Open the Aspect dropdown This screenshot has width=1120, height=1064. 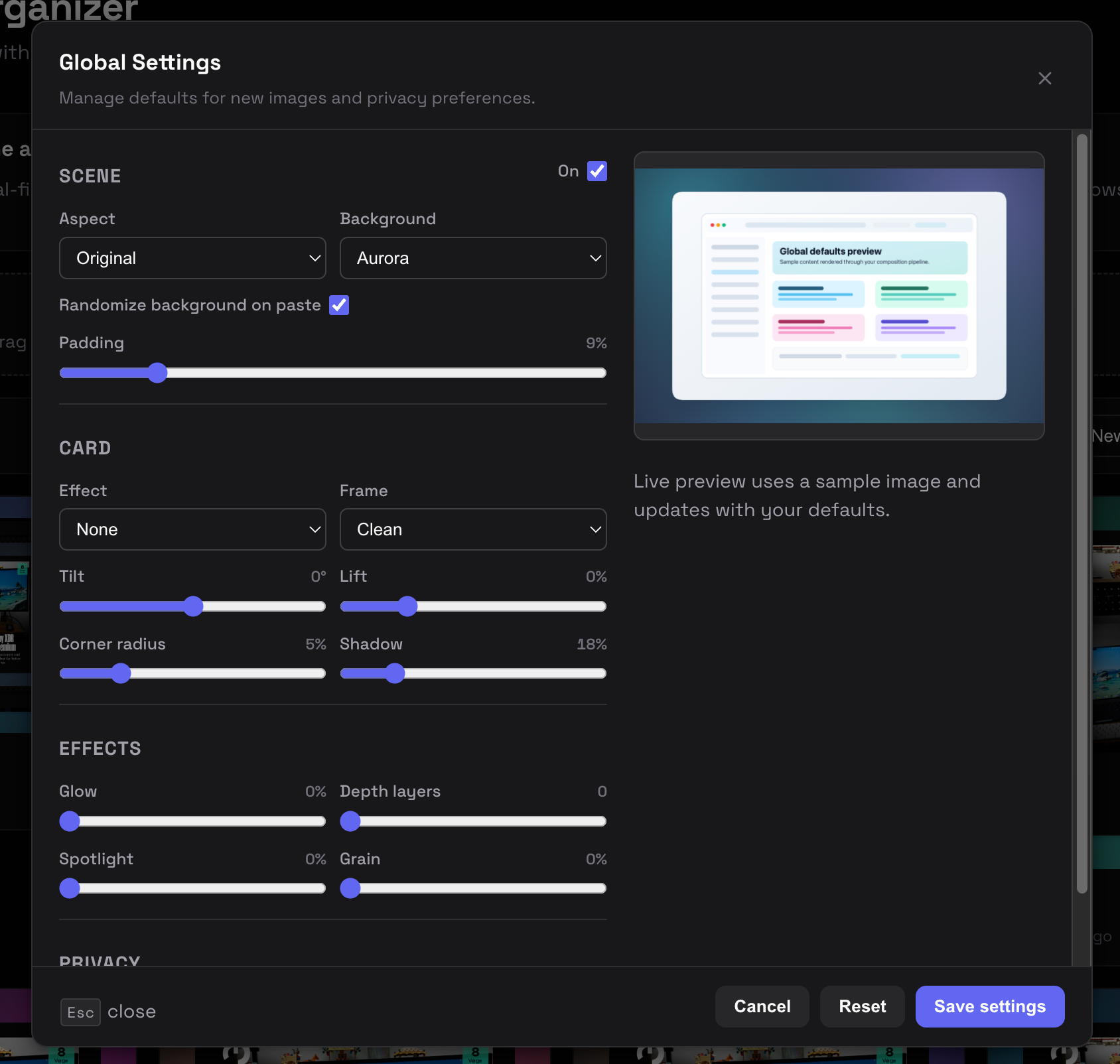click(192, 258)
